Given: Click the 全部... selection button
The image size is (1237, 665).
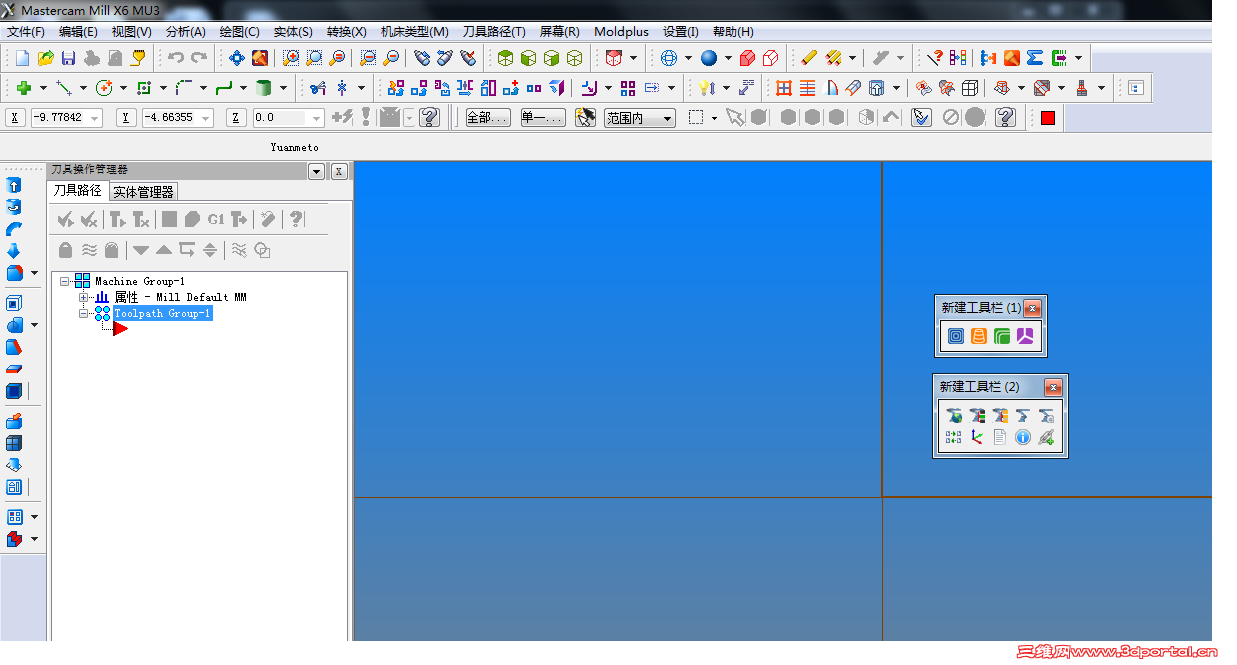Looking at the screenshot, I should pos(488,118).
